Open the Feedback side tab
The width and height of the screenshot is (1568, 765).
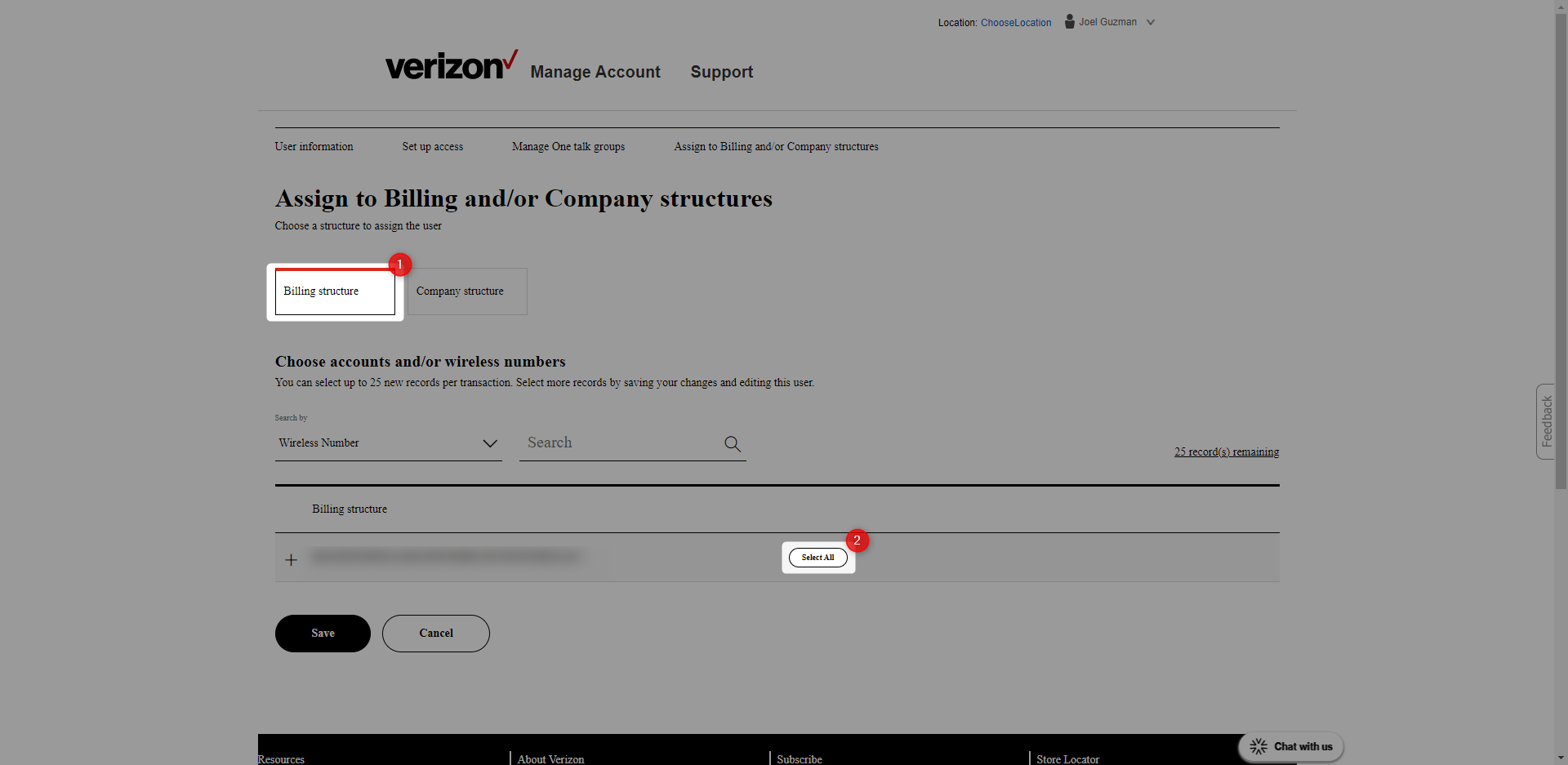point(1545,421)
